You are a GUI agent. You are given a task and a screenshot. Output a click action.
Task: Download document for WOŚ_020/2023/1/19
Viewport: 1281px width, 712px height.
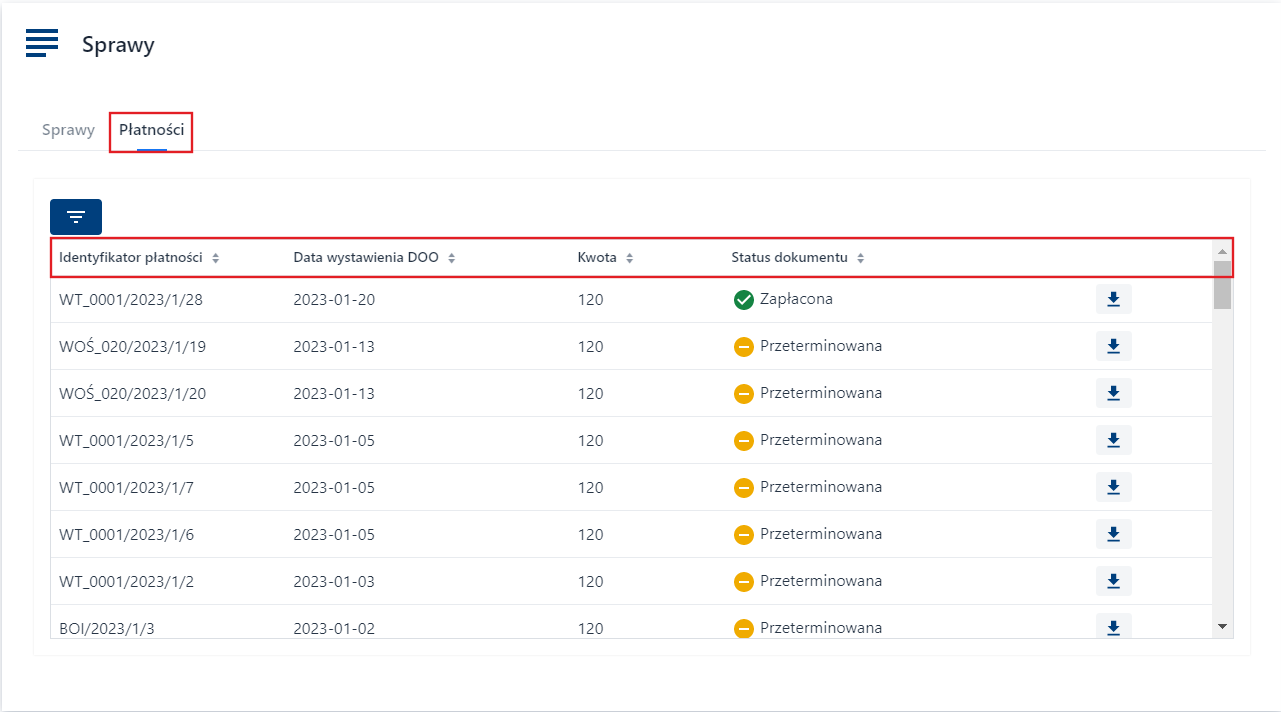pyautogui.click(x=1113, y=346)
